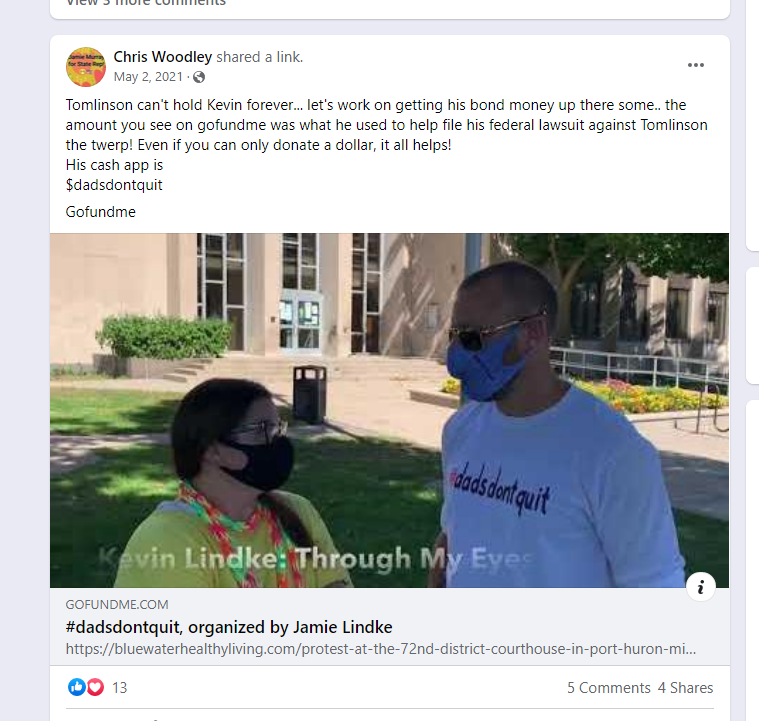The height and width of the screenshot is (721, 759).
Task: Click the blue Like reaction icon
Action: [x=76, y=687]
